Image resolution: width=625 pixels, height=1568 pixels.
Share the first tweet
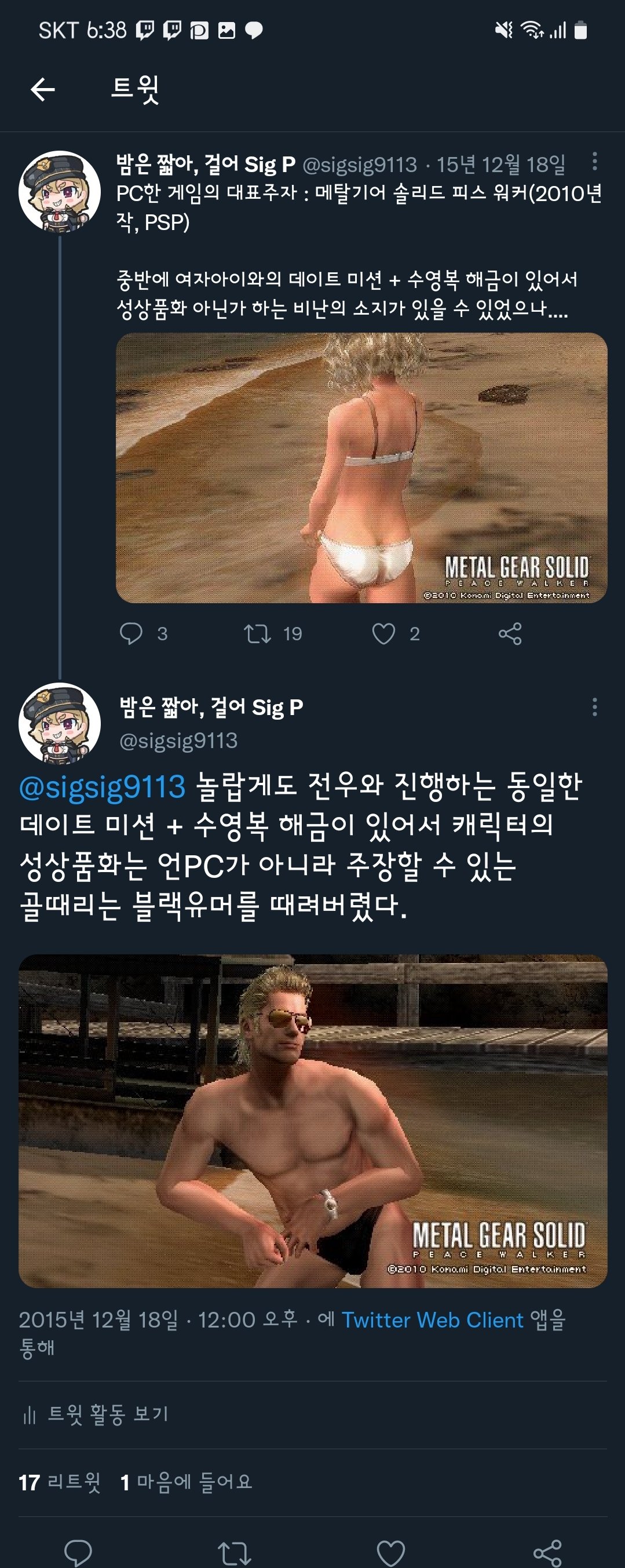pos(510,634)
